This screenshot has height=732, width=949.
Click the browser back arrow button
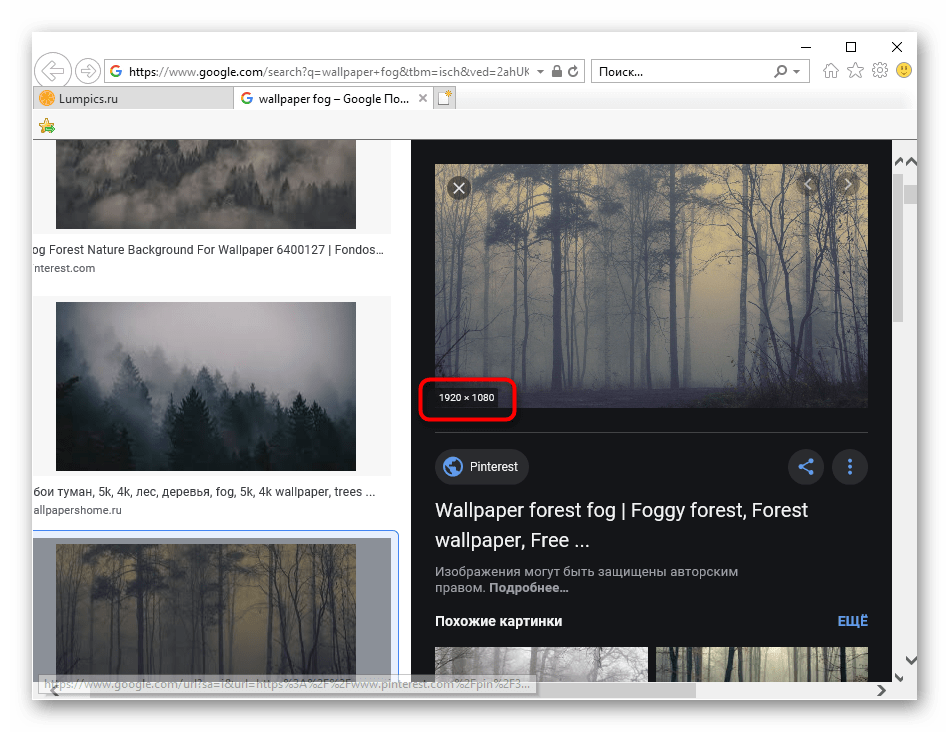(x=53, y=71)
